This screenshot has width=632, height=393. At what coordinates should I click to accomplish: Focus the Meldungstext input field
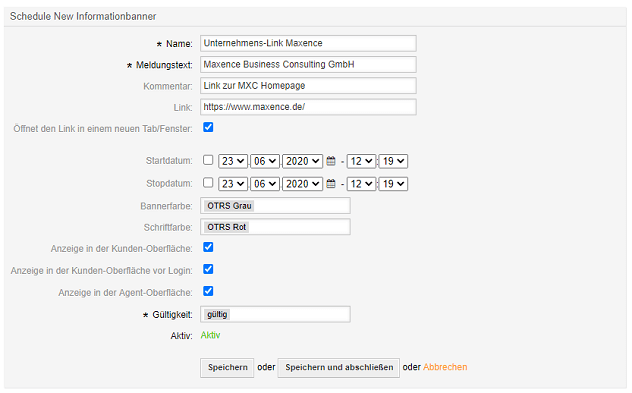(308, 64)
